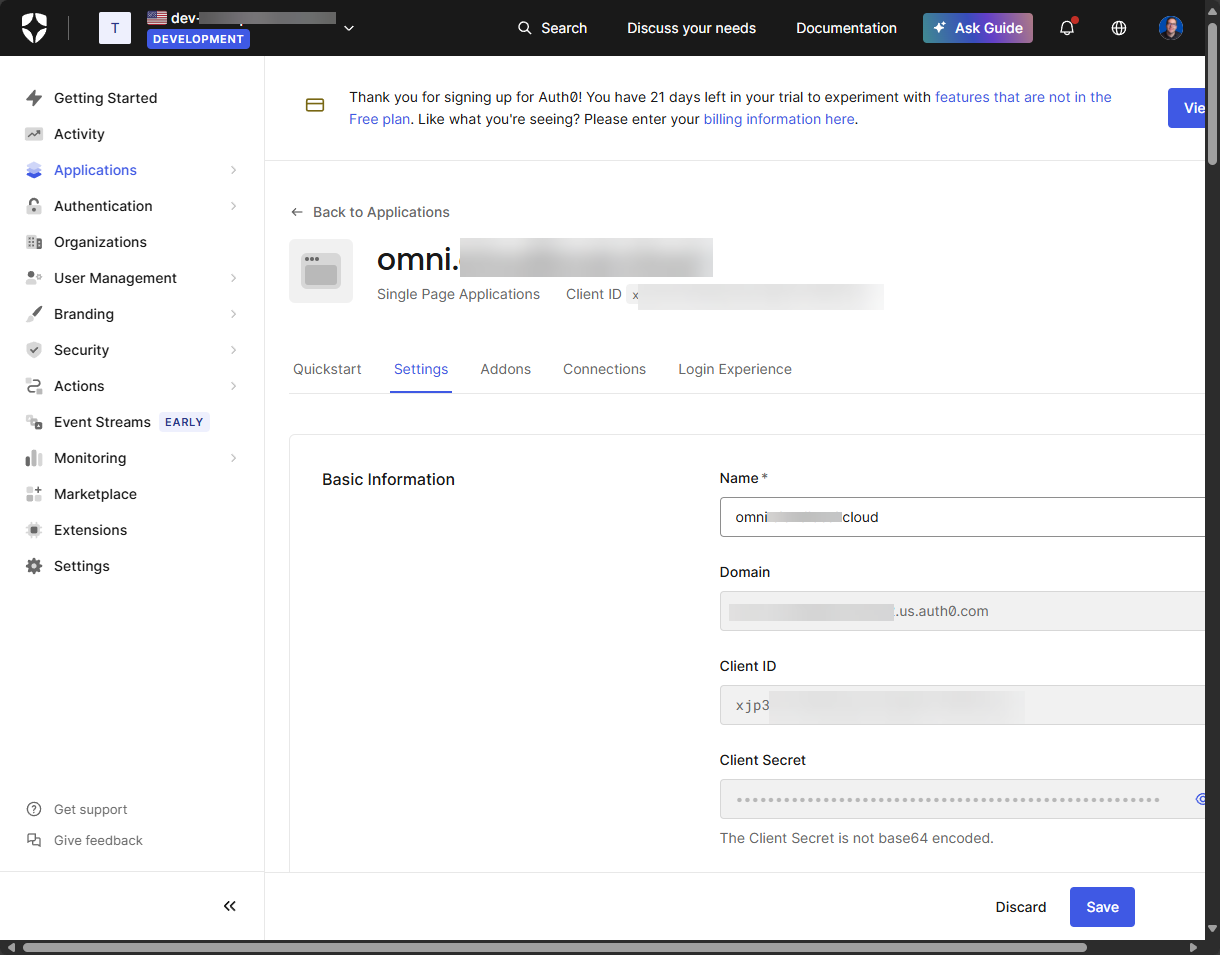Image resolution: width=1220 pixels, height=955 pixels.
Task: Open the tenant switcher dropdown
Action: tap(349, 28)
